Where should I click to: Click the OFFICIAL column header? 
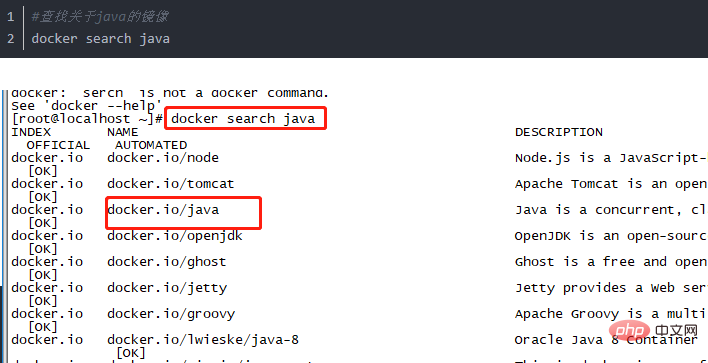[58, 145]
